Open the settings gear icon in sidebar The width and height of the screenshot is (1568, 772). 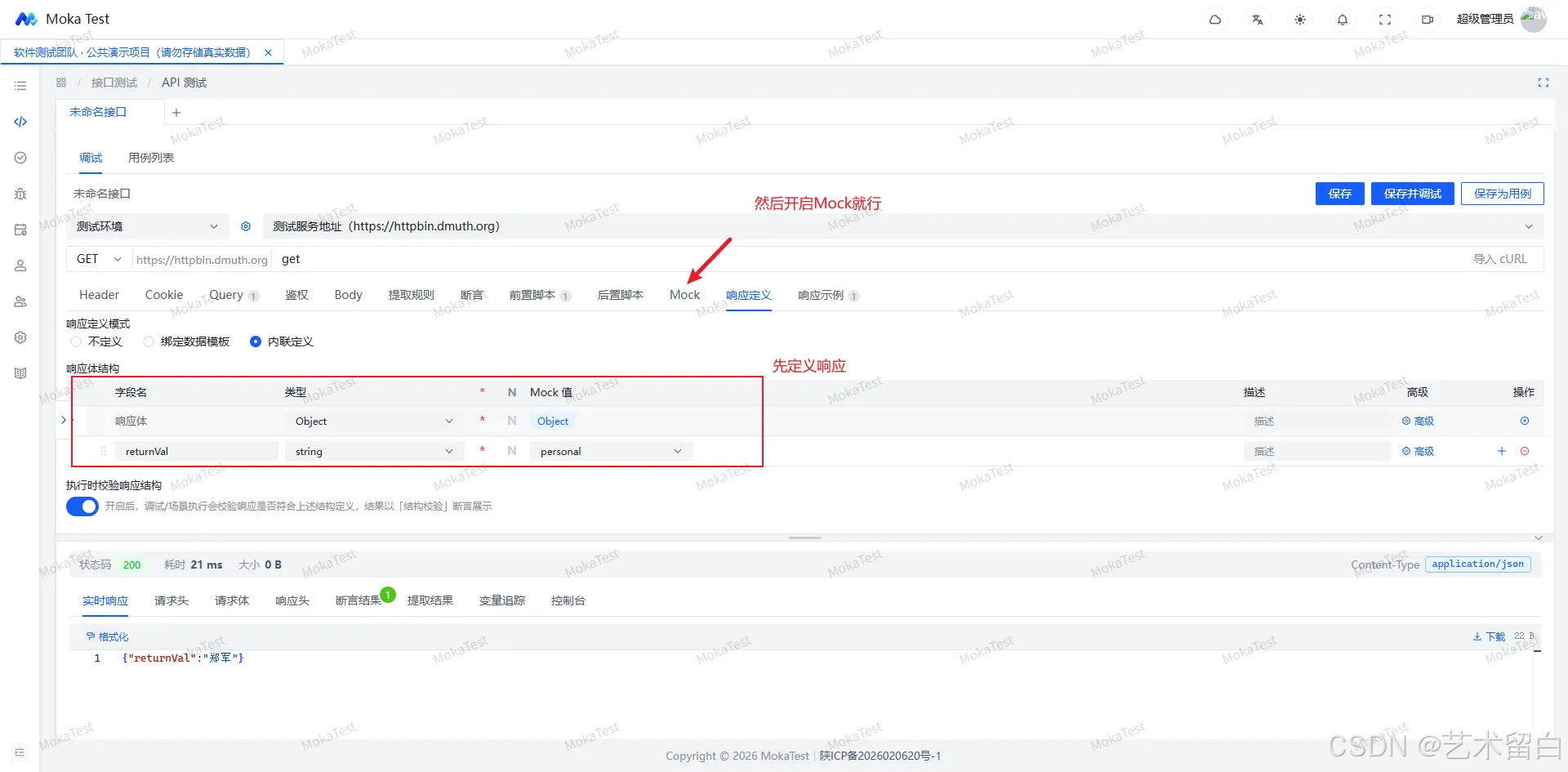click(x=20, y=337)
